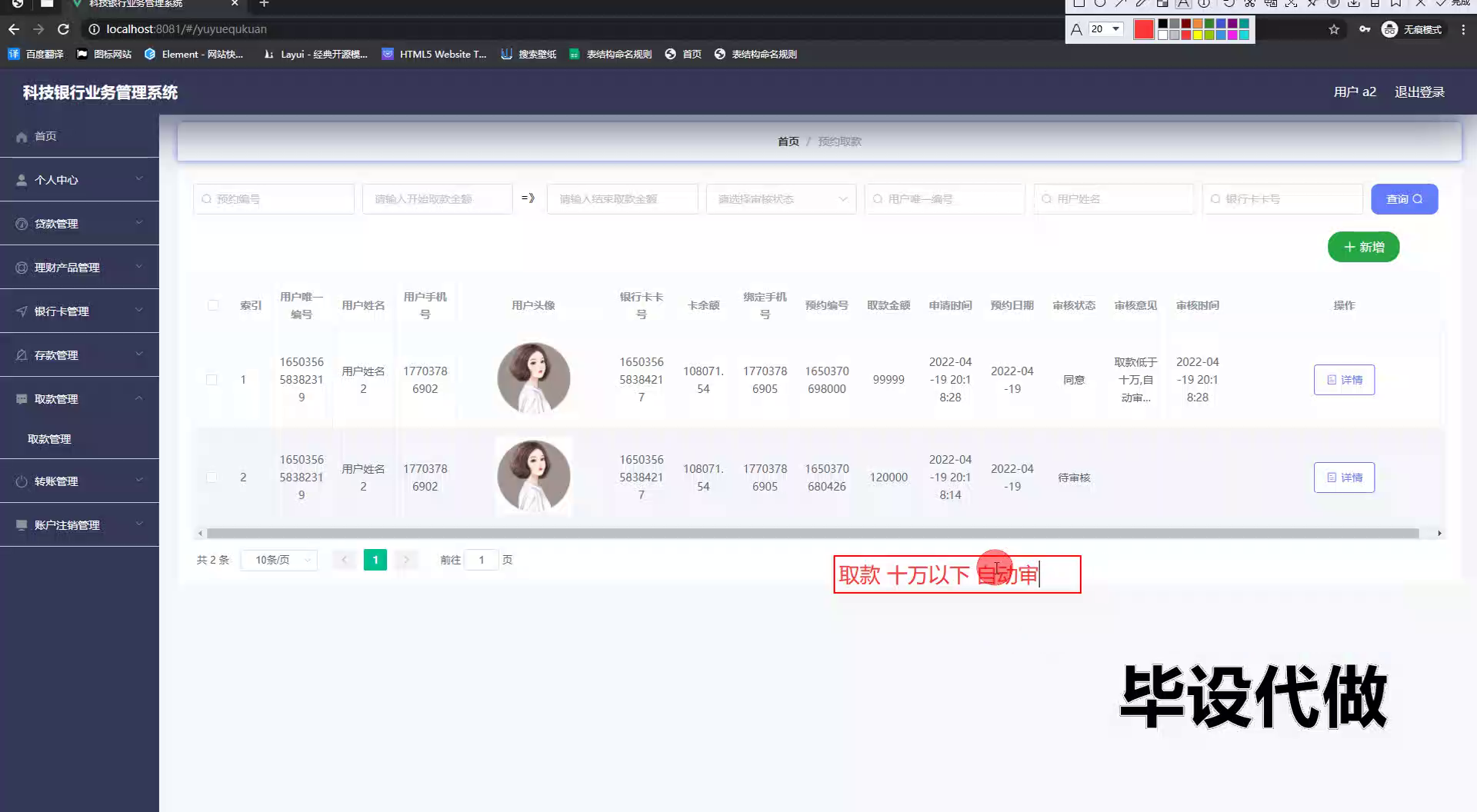The width and height of the screenshot is (1477, 812).
Task: Open the HTML5 Website T... bookmark
Action: pyautogui.click(x=435, y=54)
